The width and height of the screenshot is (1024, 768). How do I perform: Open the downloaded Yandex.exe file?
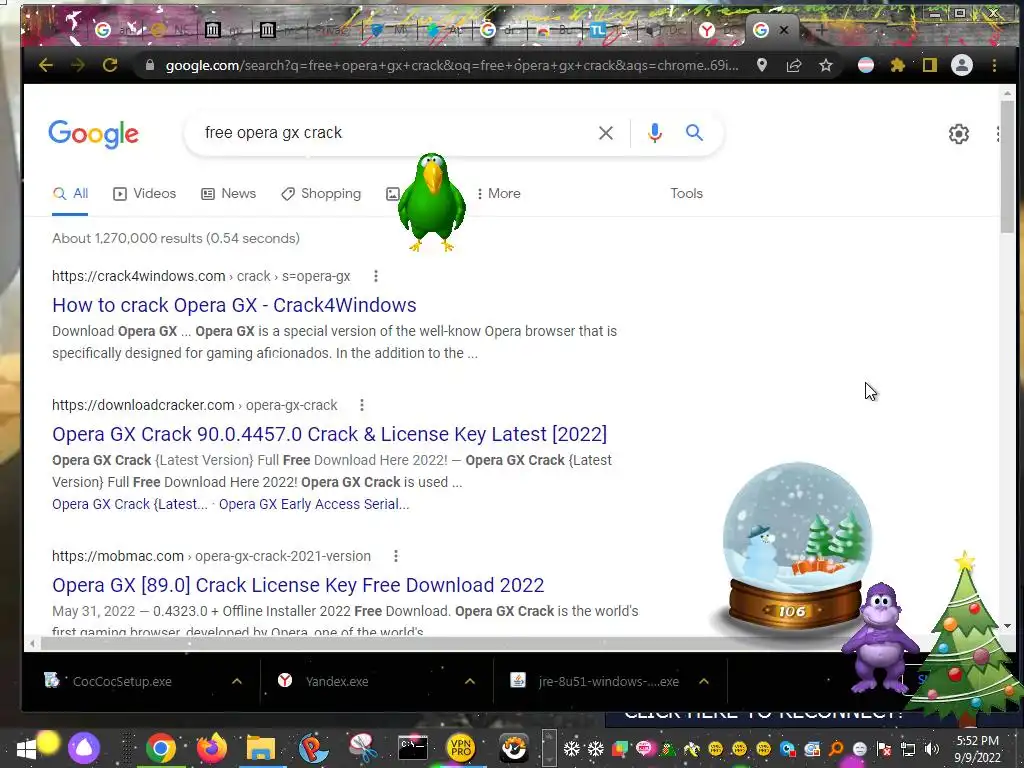tap(337, 681)
